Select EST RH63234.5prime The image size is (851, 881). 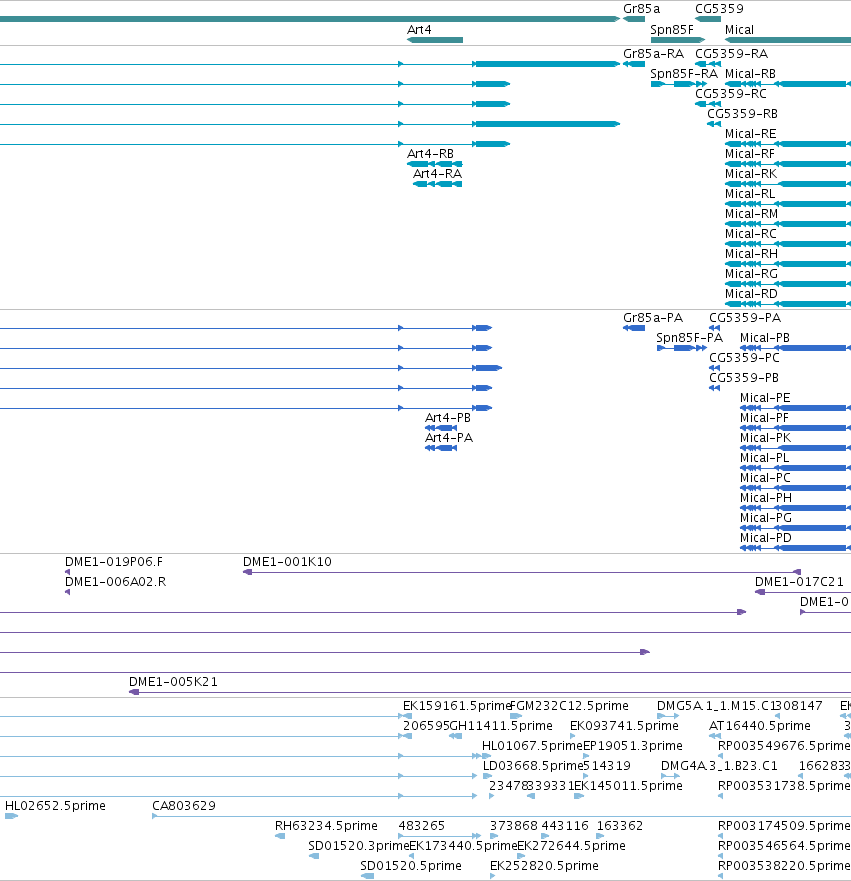point(280,836)
